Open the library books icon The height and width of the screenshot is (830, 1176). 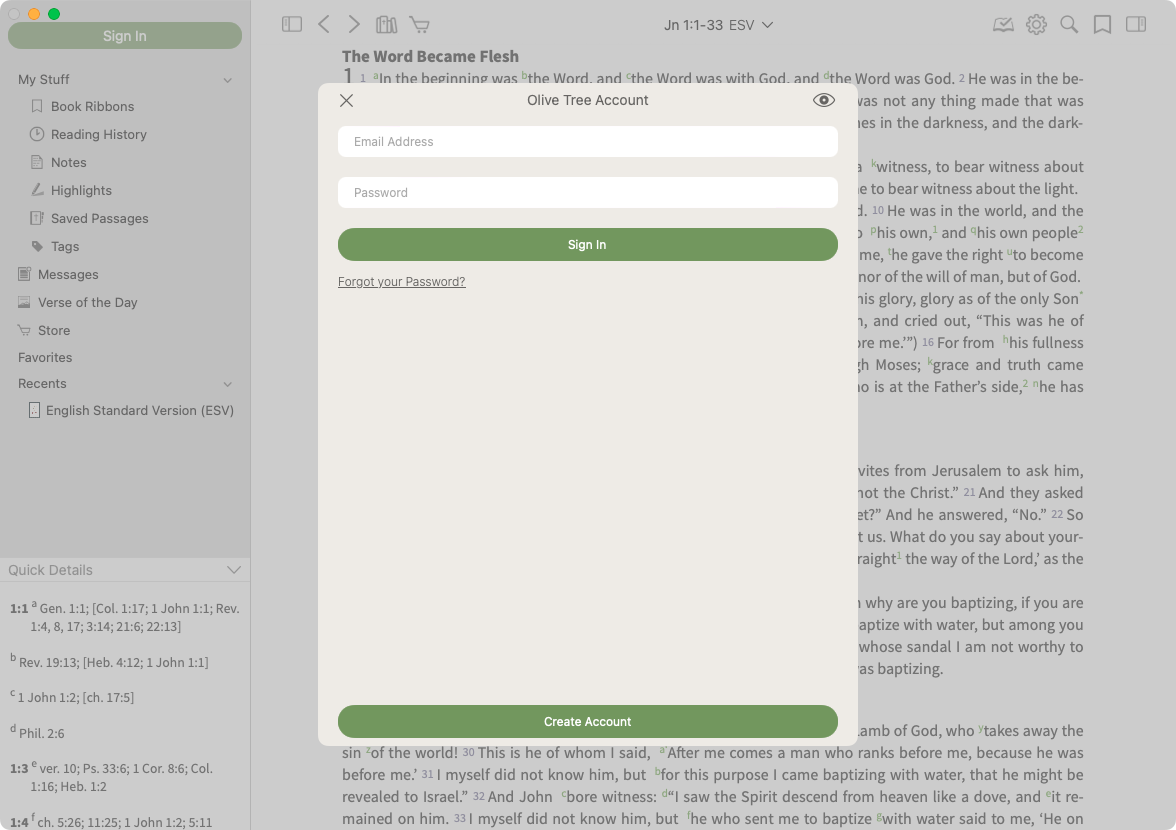click(x=386, y=24)
